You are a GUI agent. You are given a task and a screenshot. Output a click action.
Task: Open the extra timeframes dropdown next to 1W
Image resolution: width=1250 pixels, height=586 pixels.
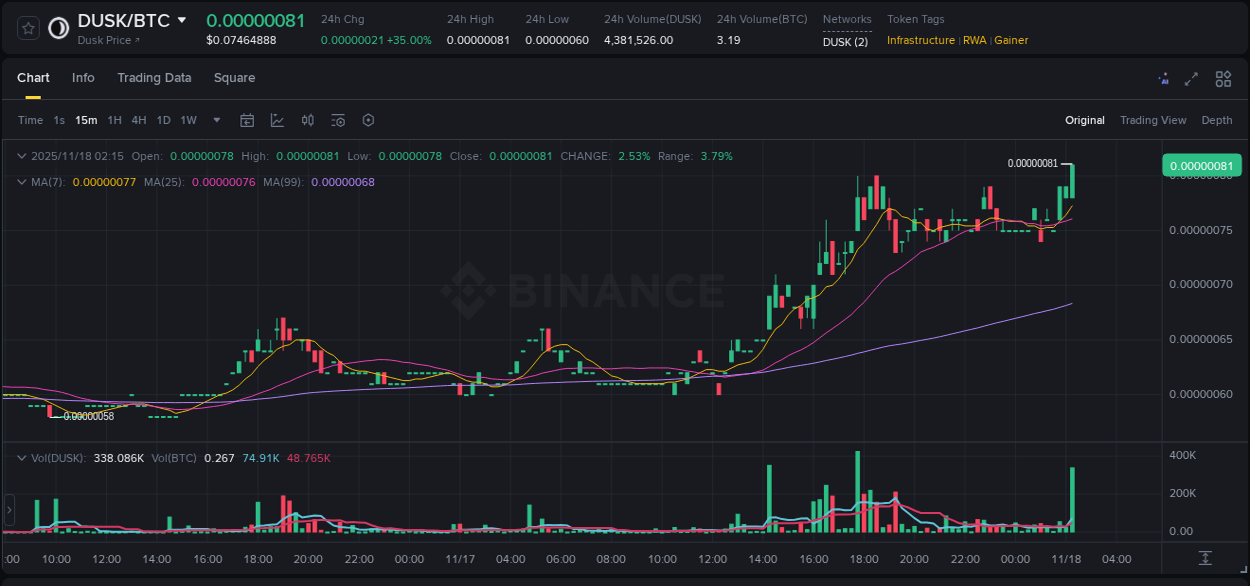(x=215, y=120)
